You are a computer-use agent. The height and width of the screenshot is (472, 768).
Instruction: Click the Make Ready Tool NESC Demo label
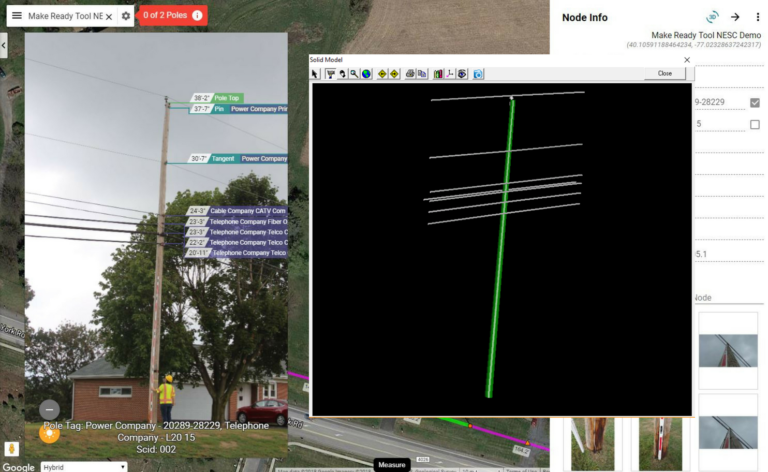pyautogui.click(x=706, y=35)
